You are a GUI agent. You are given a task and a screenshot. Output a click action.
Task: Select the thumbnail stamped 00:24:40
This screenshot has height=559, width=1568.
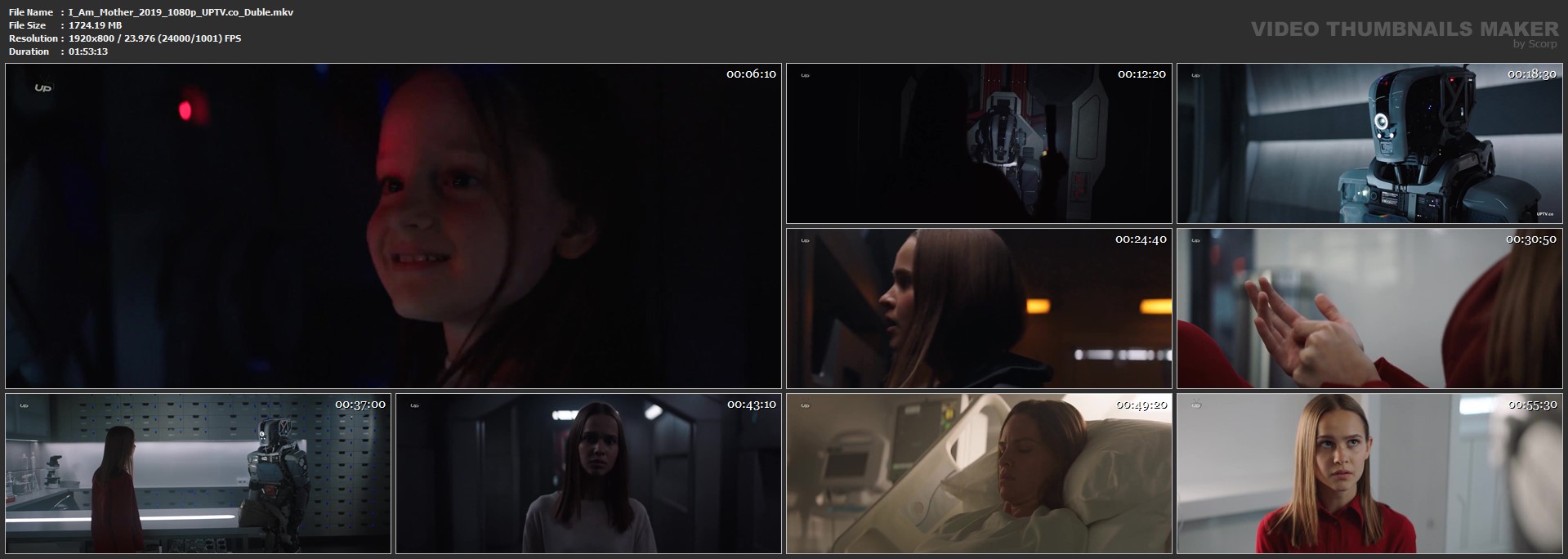[x=979, y=308]
